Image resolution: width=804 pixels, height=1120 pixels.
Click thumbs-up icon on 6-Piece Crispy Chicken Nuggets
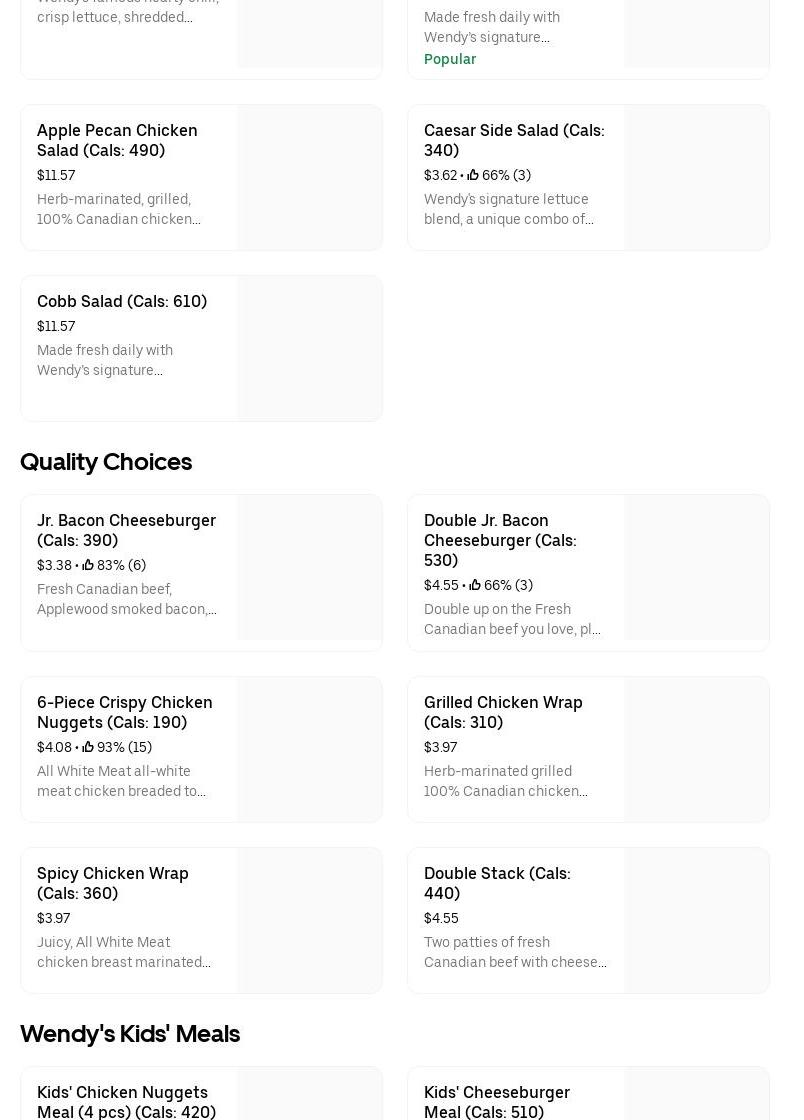click(88, 747)
